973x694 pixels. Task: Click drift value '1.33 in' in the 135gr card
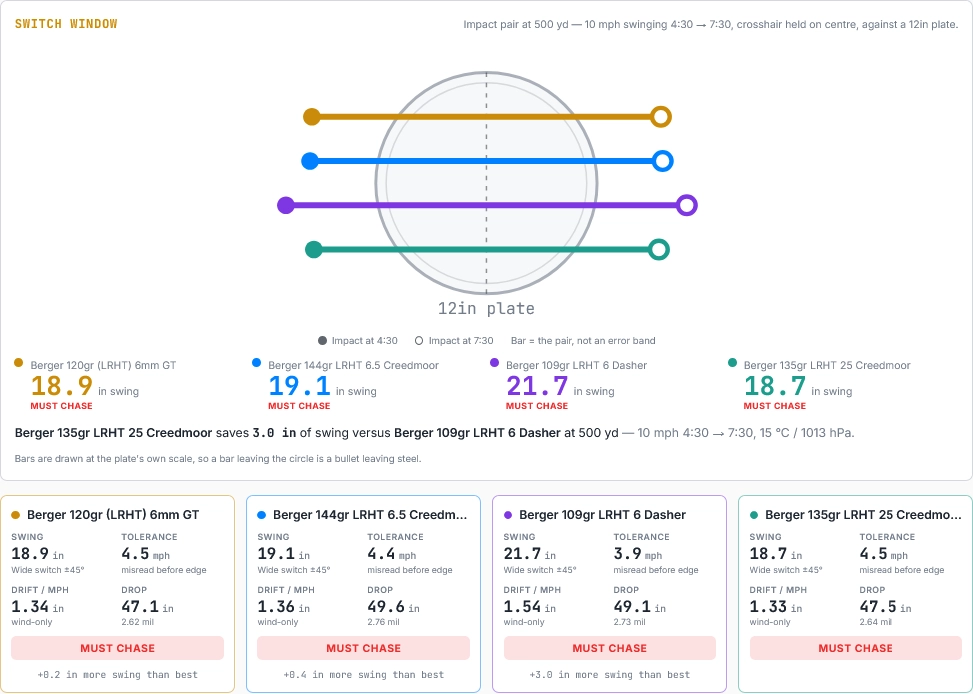pos(776,606)
